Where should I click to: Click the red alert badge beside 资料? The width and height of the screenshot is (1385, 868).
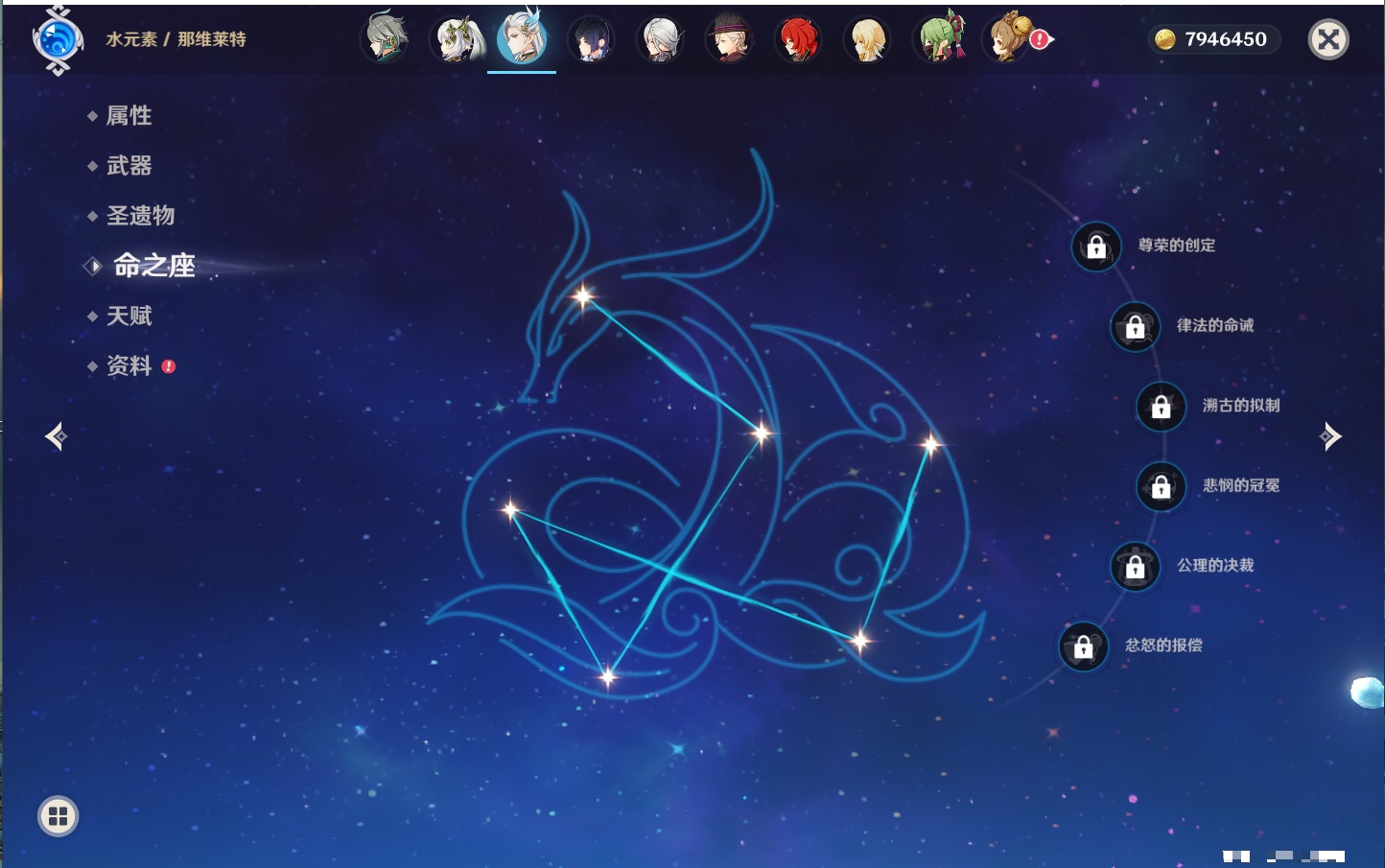(x=169, y=366)
